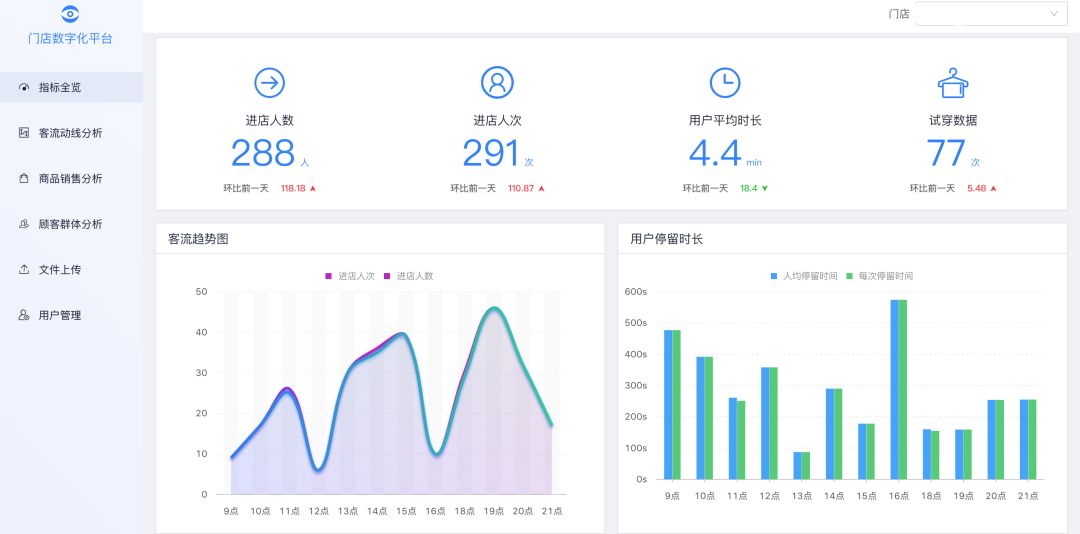1080x534 pixels.
Task: Click the 10点 green bar in 用户停留时长
Action: pos(709,418)
